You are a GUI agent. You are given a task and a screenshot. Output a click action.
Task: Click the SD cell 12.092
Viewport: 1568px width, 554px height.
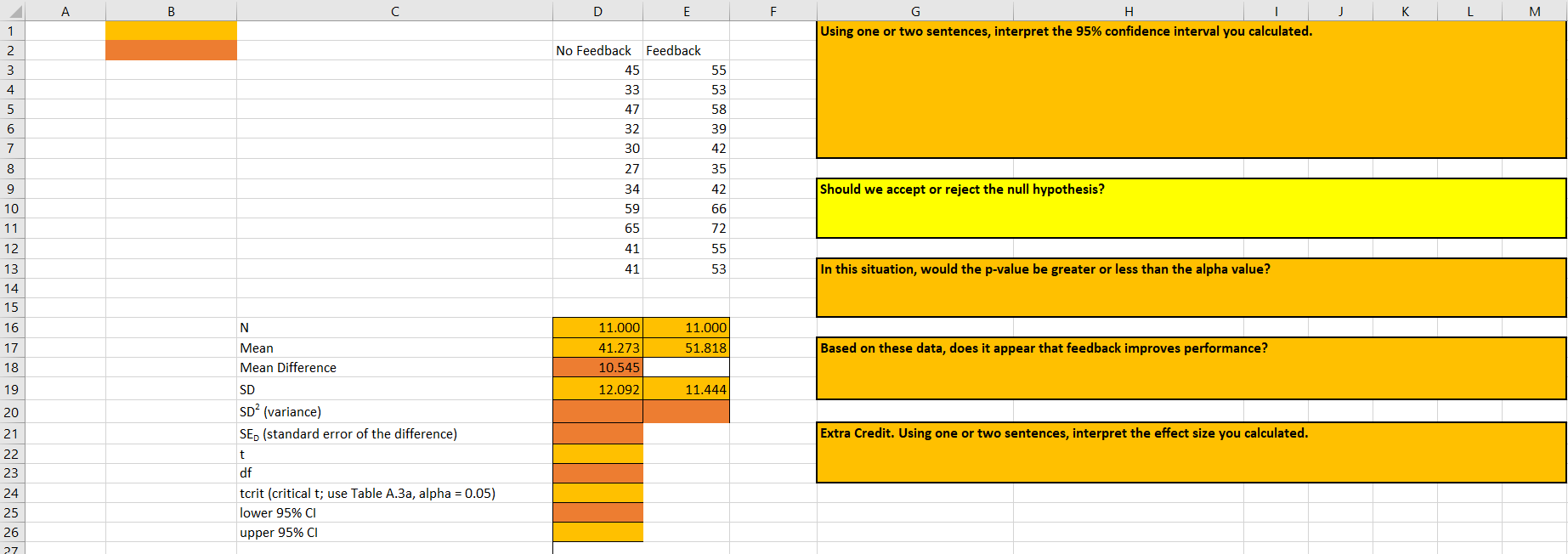pyautogui.click(x=597, y=389)
